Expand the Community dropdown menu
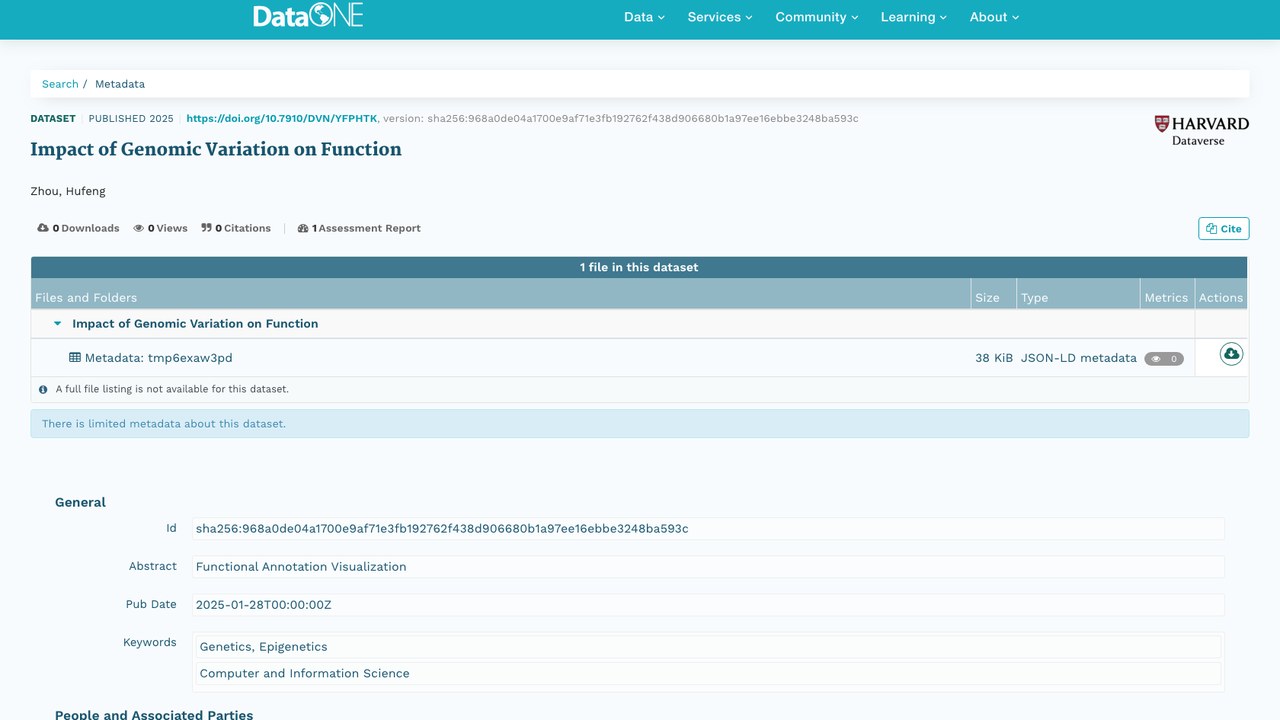This screenshot has height=720, width=1280. (817, 17)
